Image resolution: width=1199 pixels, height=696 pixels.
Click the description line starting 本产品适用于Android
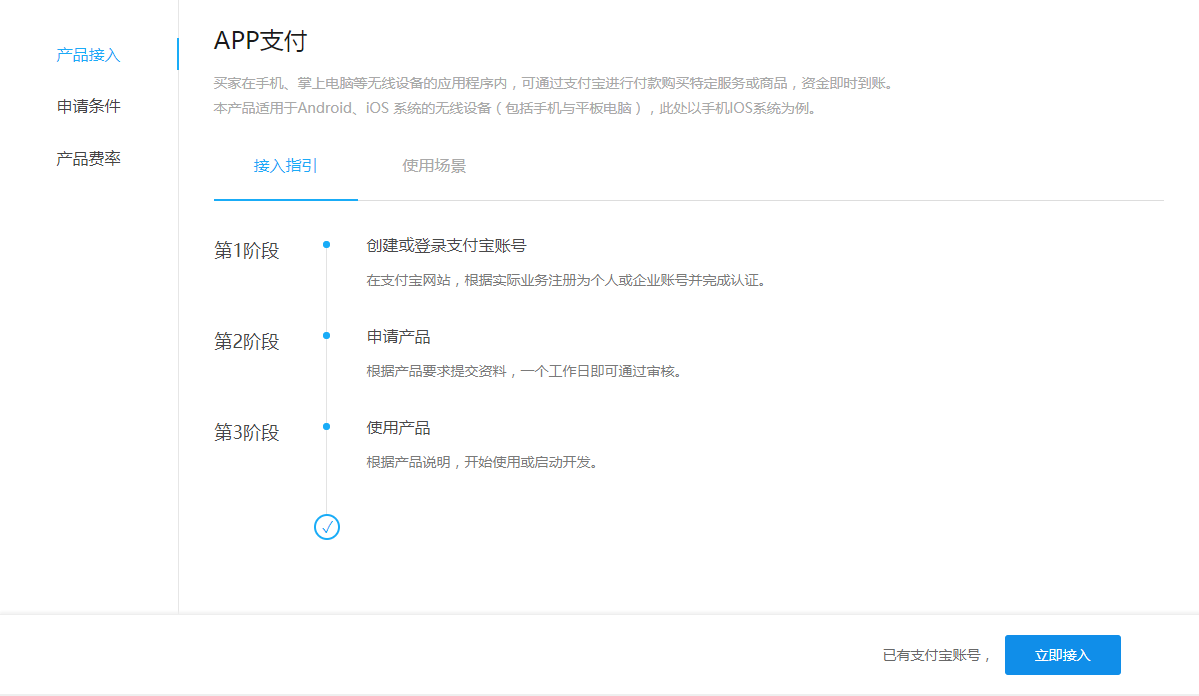click(517, 109)
